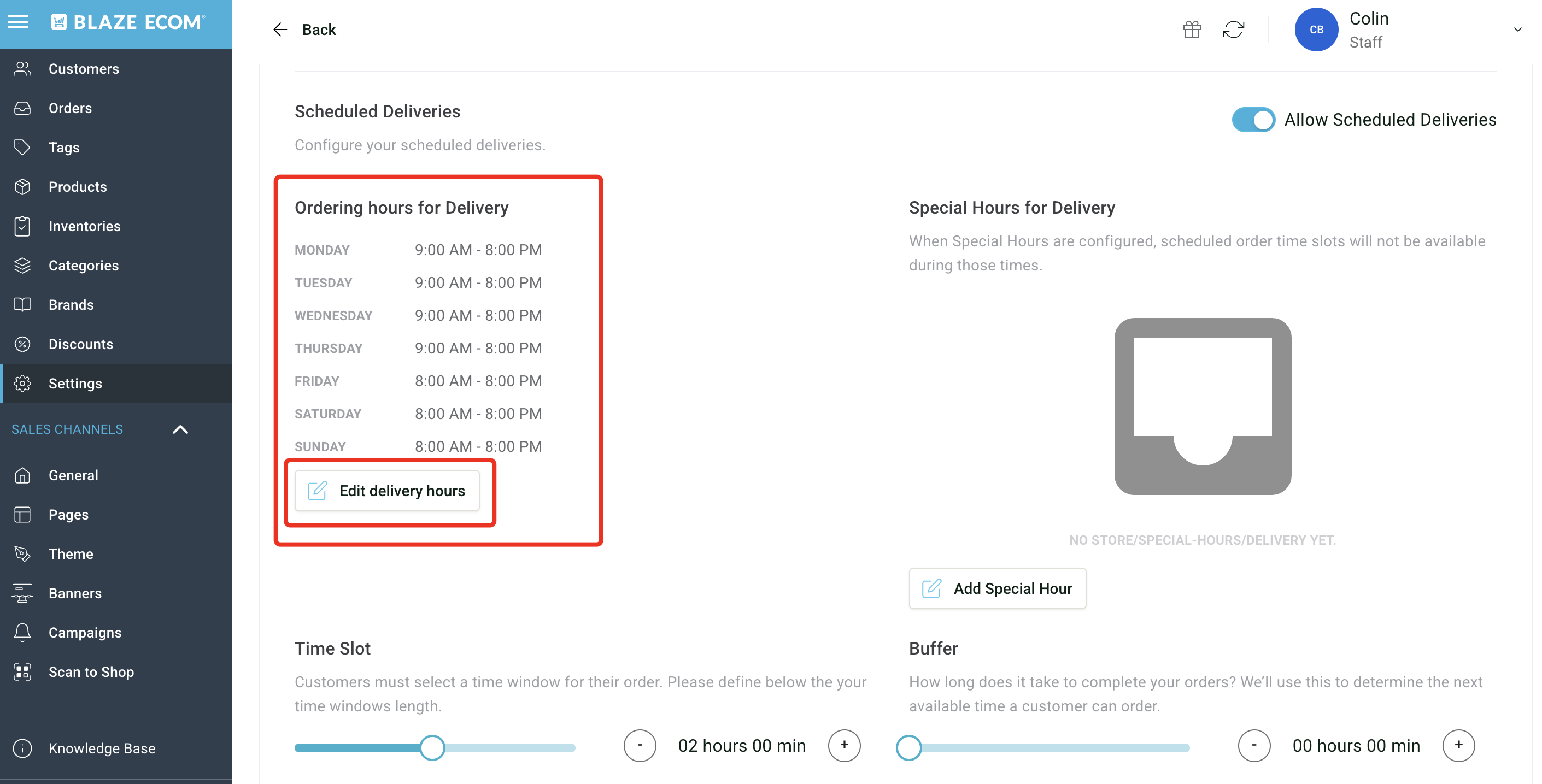This screenshot has height=784, width=1542.
Task: Click Edit delivery hours button
Action: pyautogui.click(x=388, y=491)
